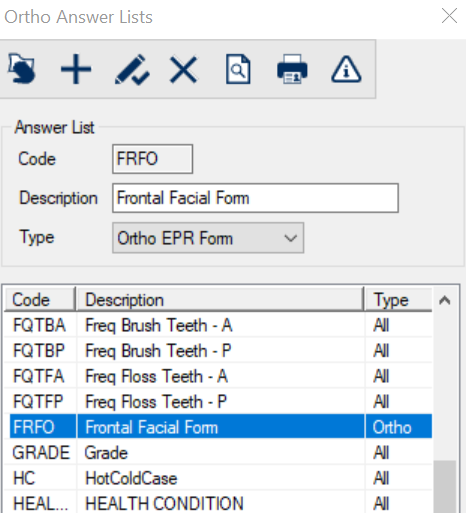This screenshot has width=466, height=513.
Task: Open the Type dropdown showing Ortho EPR Form
Action: point(208,238)
